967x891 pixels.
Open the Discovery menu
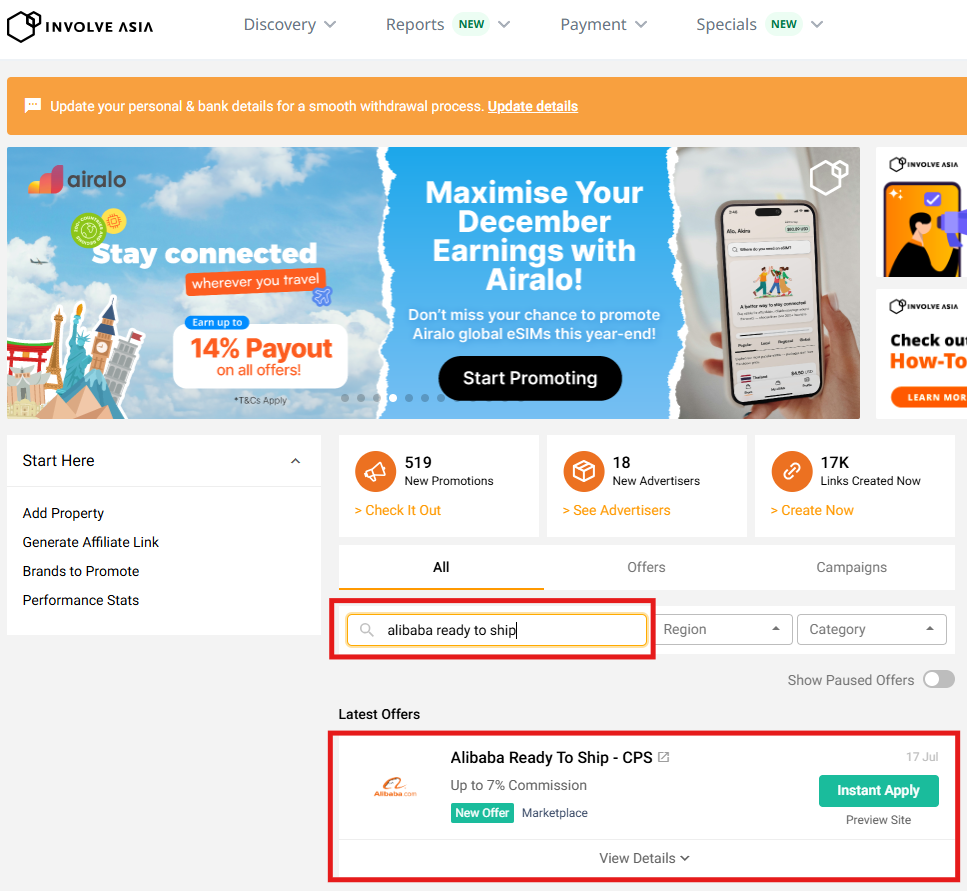pos(290,25)
